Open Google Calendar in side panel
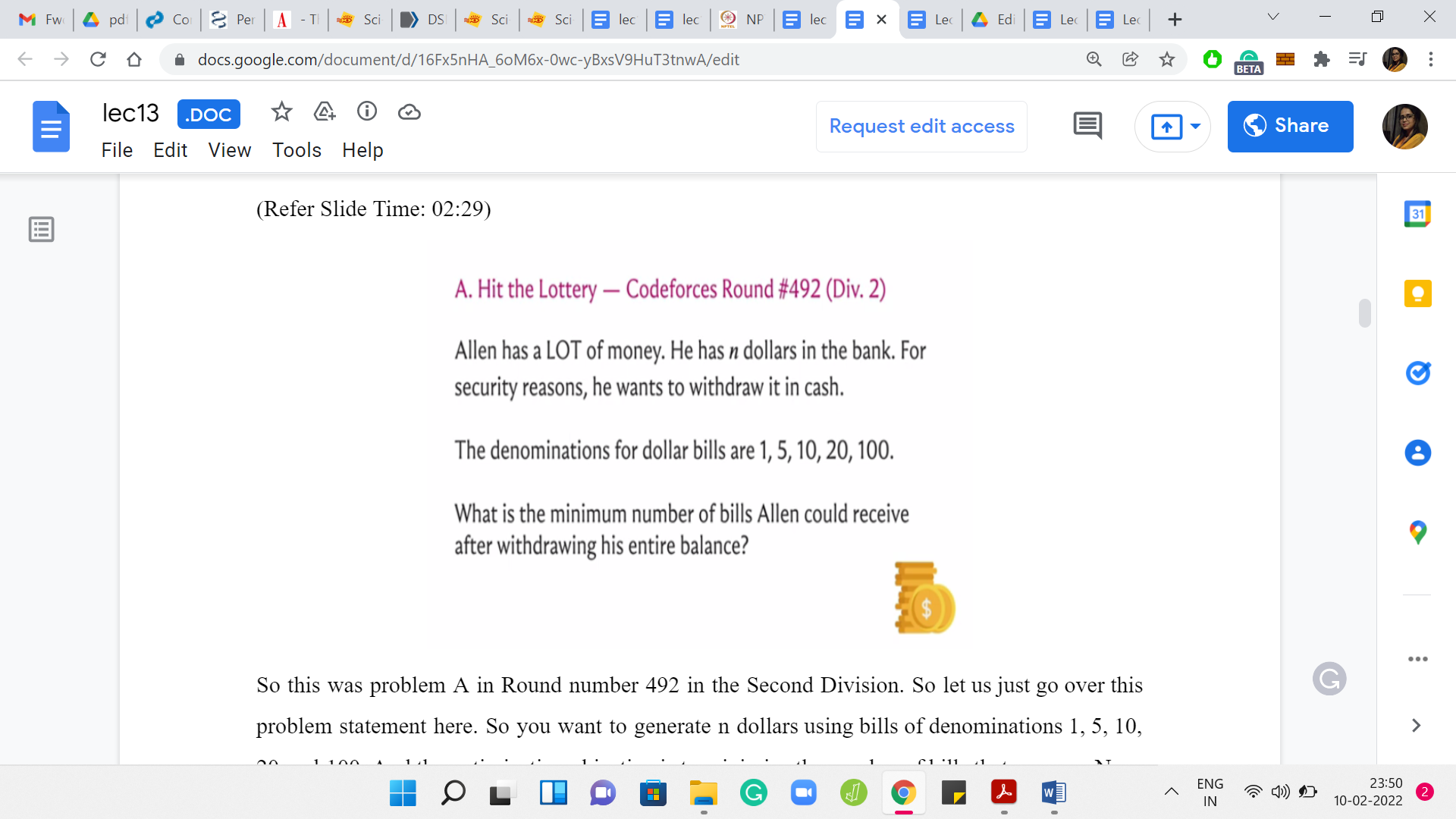This screenshot has width=1456, height=819. pos(1417,215)
